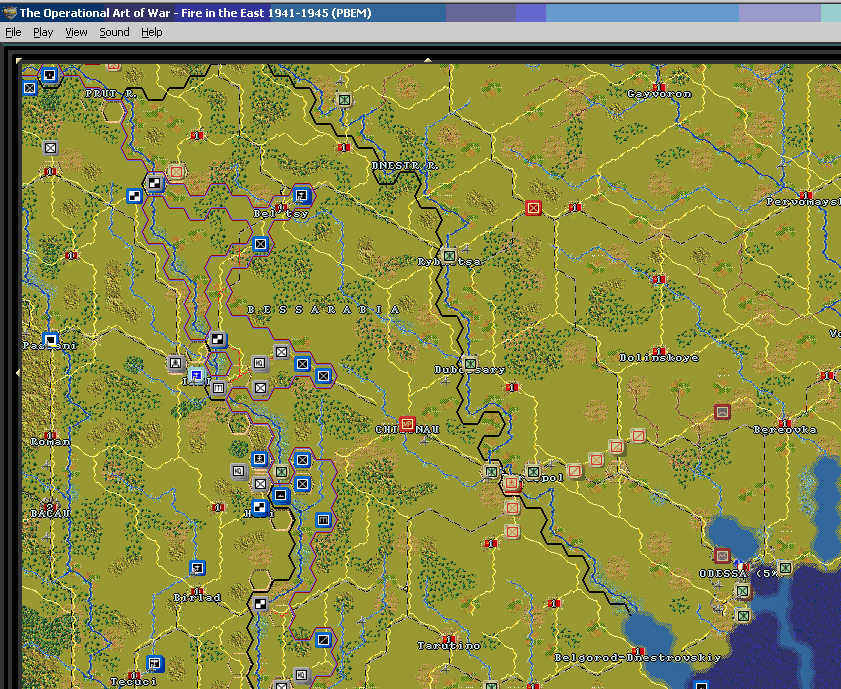Click the Gayvoron town label
This screenshot has height=689, width=841.
659,94
